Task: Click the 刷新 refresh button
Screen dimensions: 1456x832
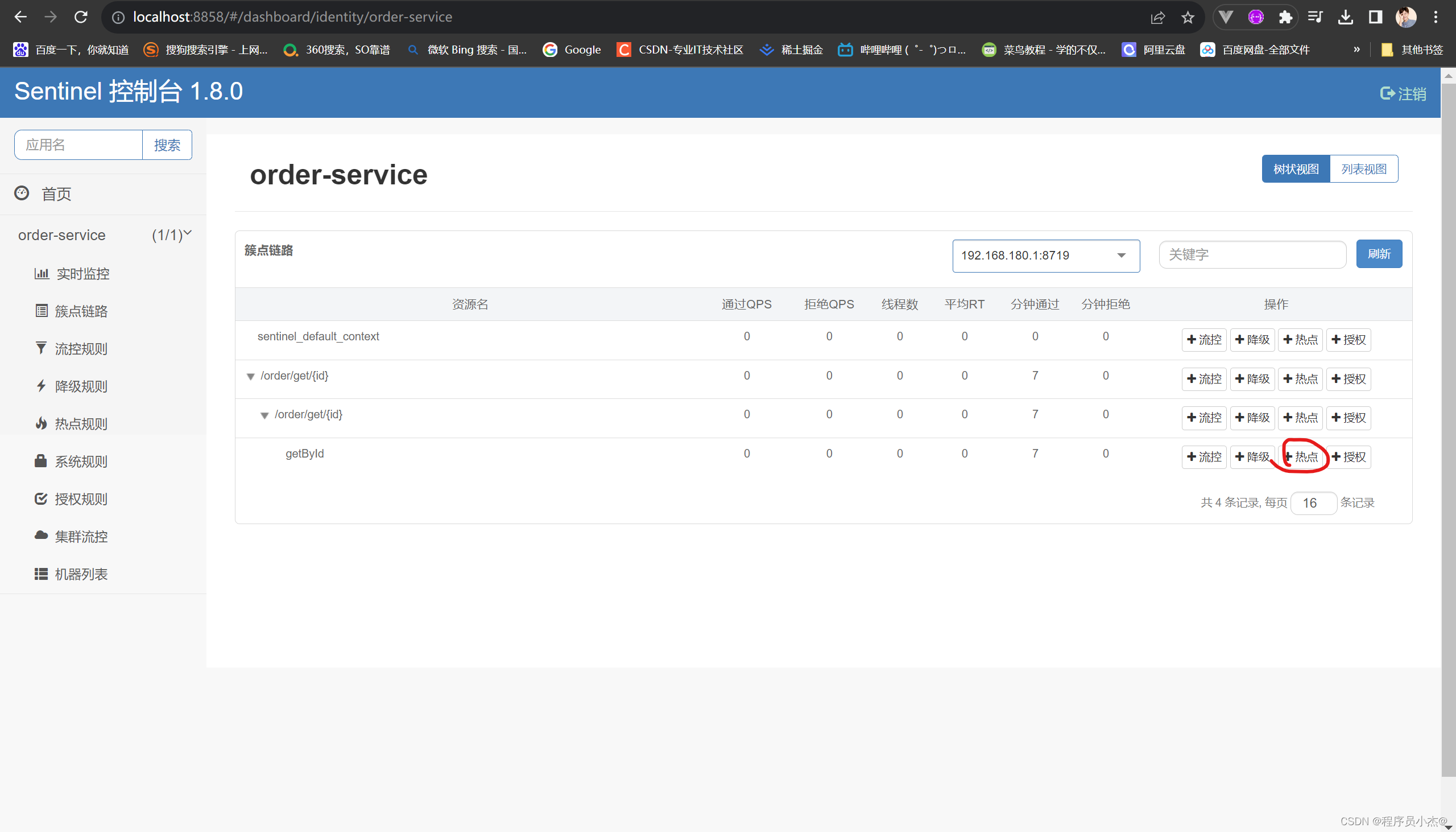Action: pyautogui.click(x=1379, y=254)
